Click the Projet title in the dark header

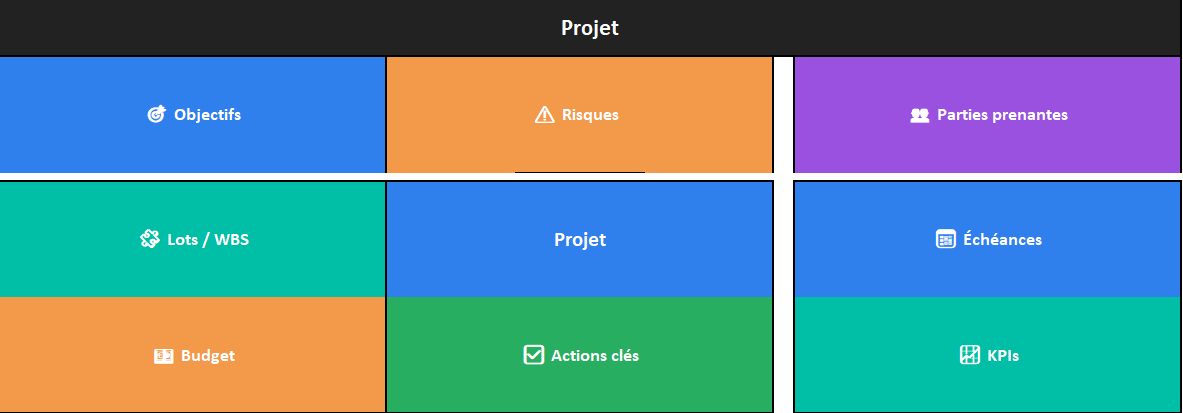(x=590, y=28)
